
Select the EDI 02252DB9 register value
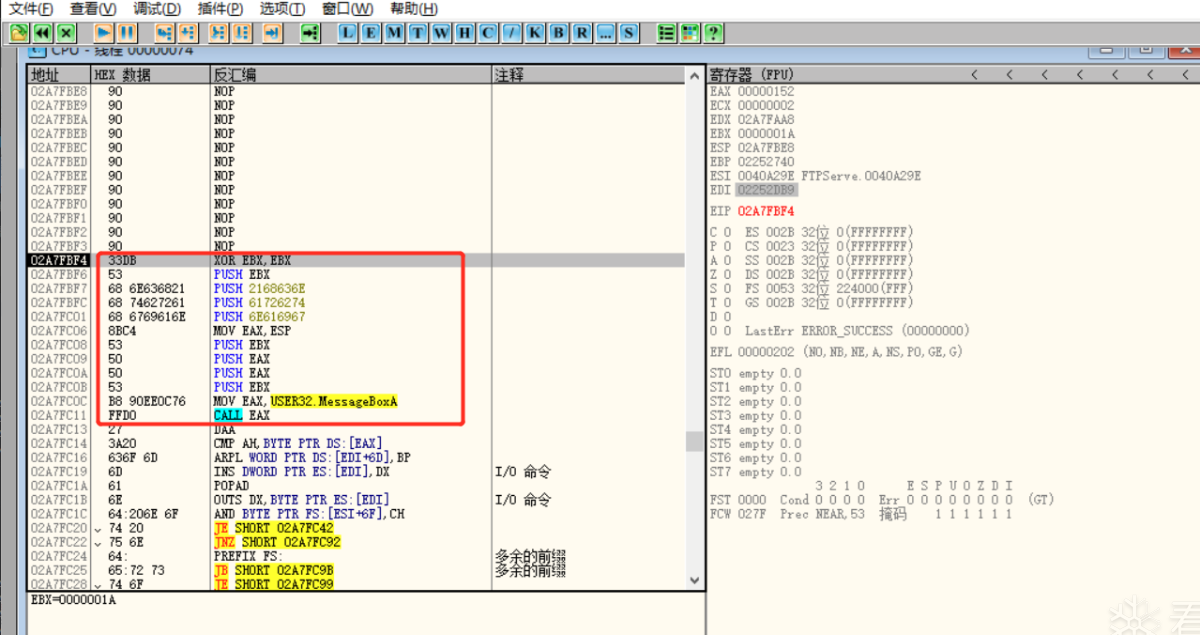tap(766, 189)
